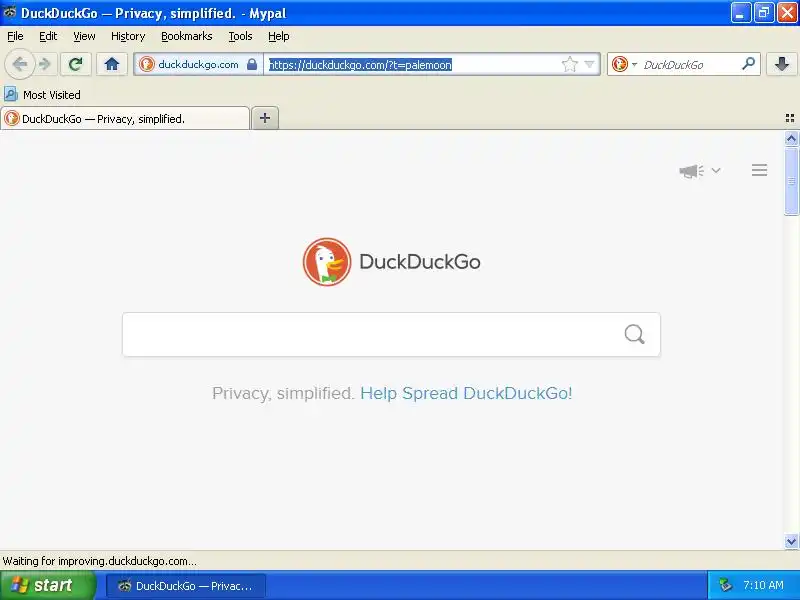Focus the DuckDuckGo main search input box
Screen dimensions: 800x600
click(391, 335)
